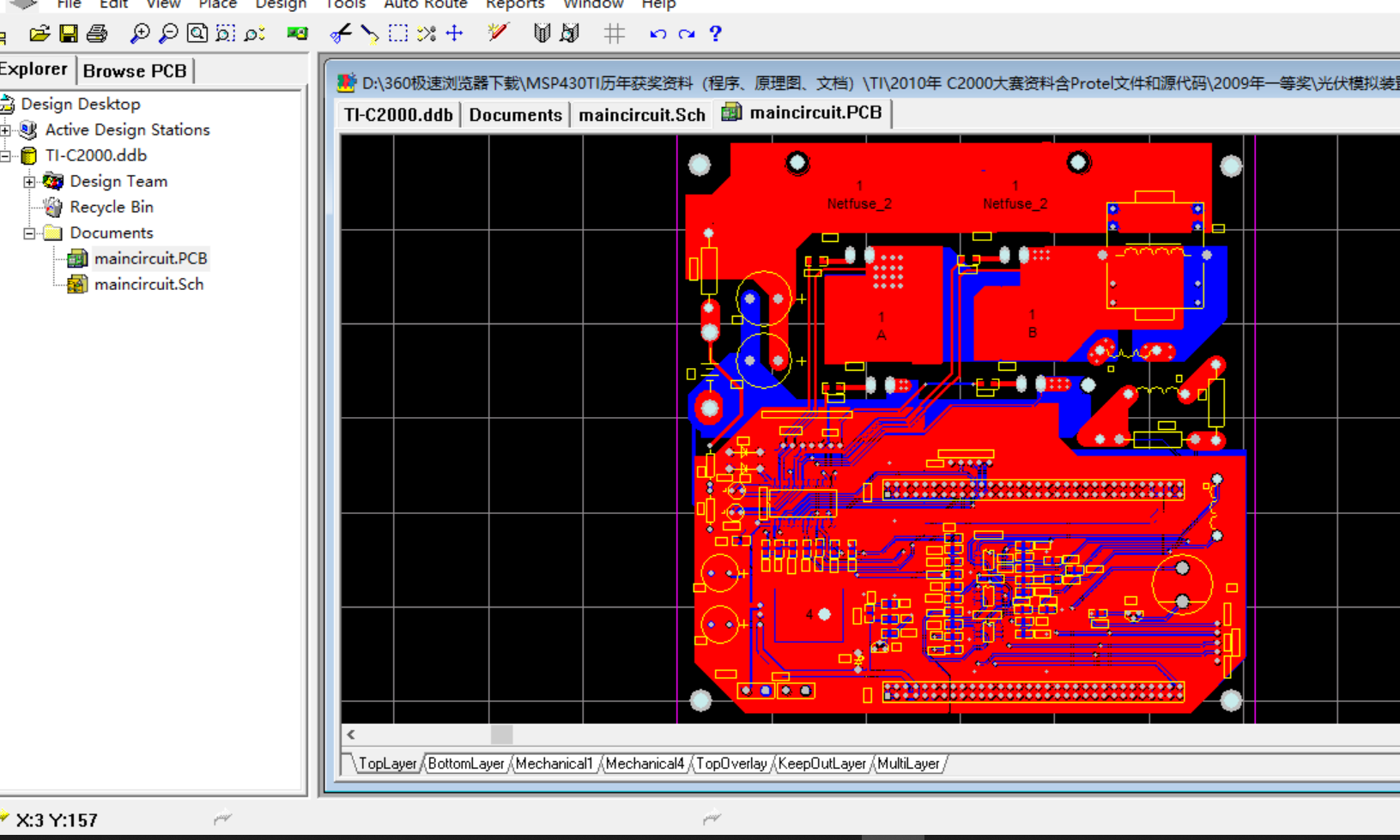The width and height of the screenshot is (1400, 840).
Task: Open the Tools menu
Action: (345, 4)
